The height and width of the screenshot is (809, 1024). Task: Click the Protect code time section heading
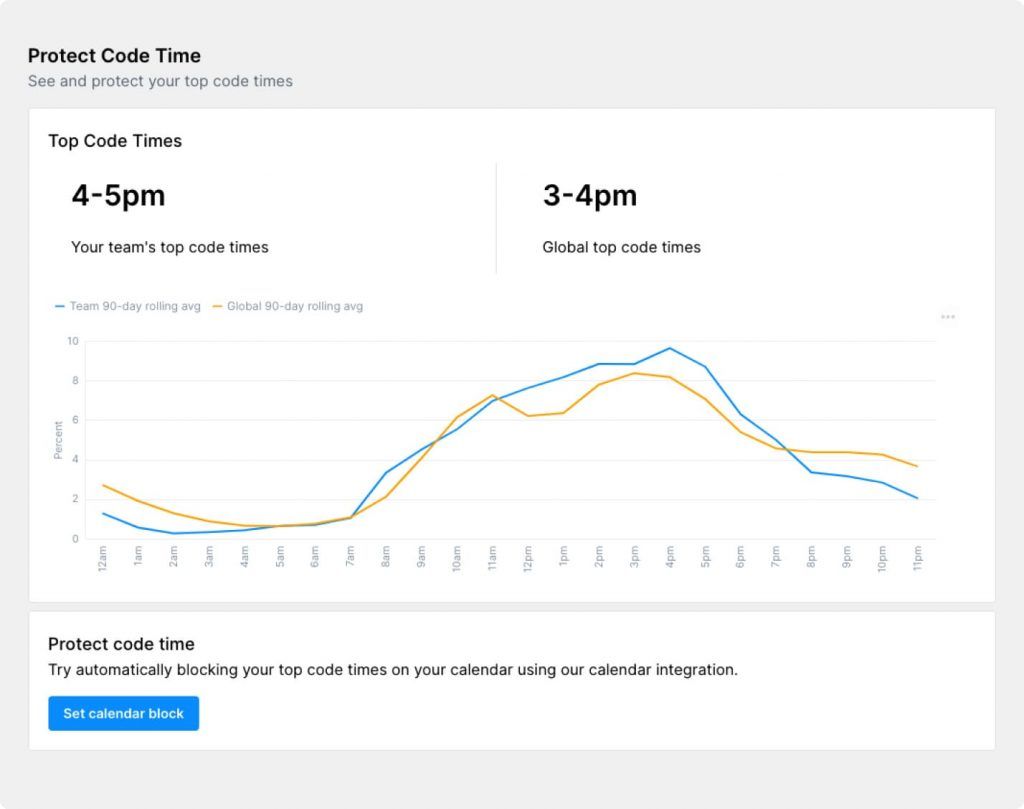tap(122, 644)
